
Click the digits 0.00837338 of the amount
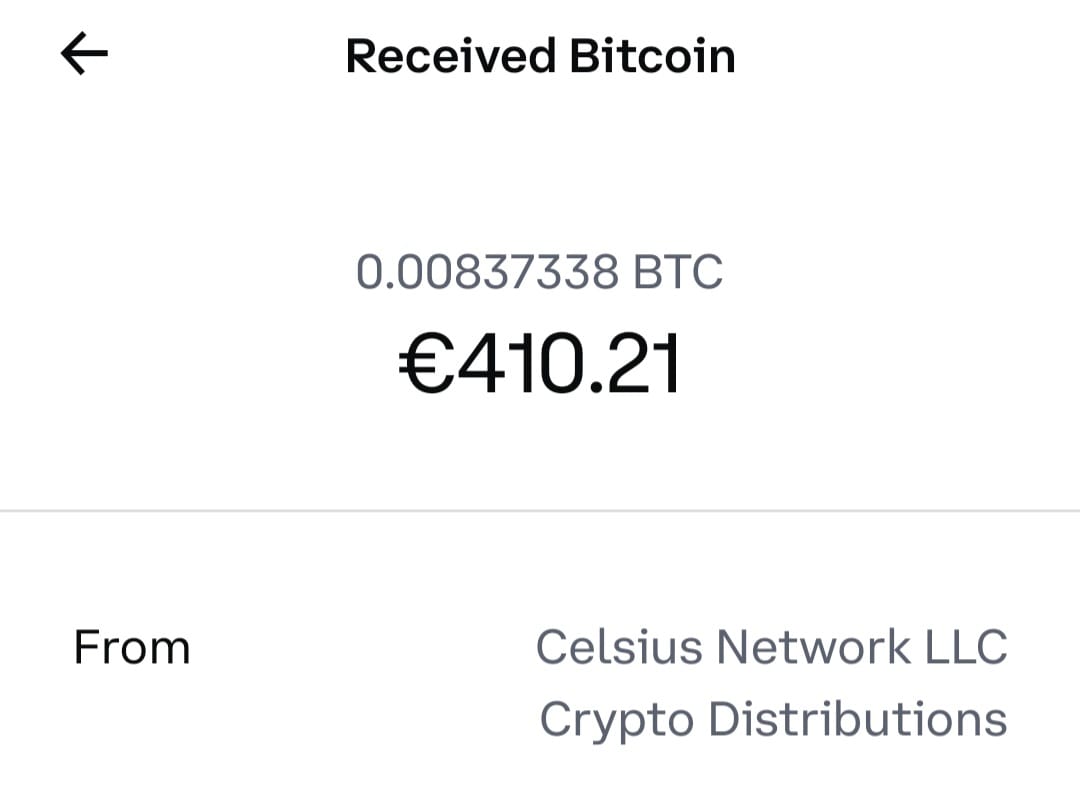(488, 272)
